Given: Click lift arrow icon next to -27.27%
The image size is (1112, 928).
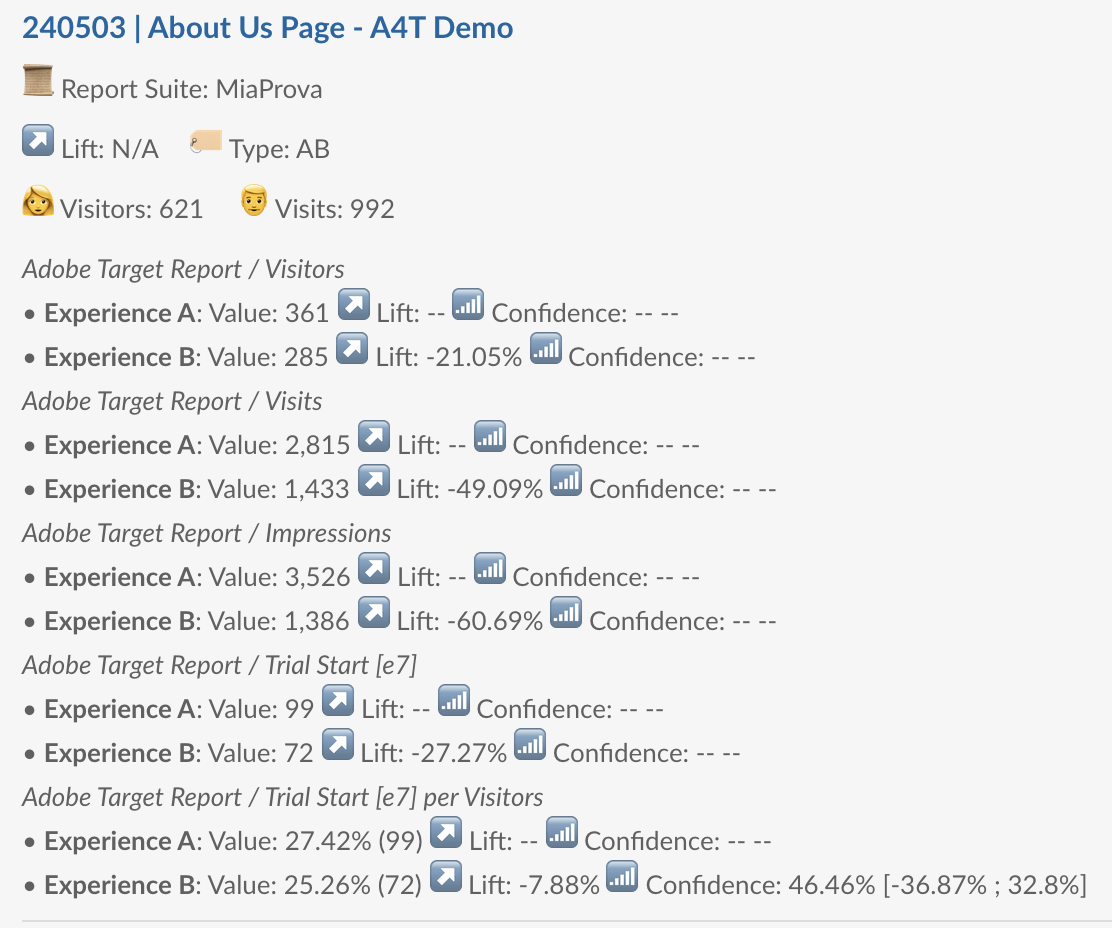Looking at the screenshot, I should coord(338,744).
